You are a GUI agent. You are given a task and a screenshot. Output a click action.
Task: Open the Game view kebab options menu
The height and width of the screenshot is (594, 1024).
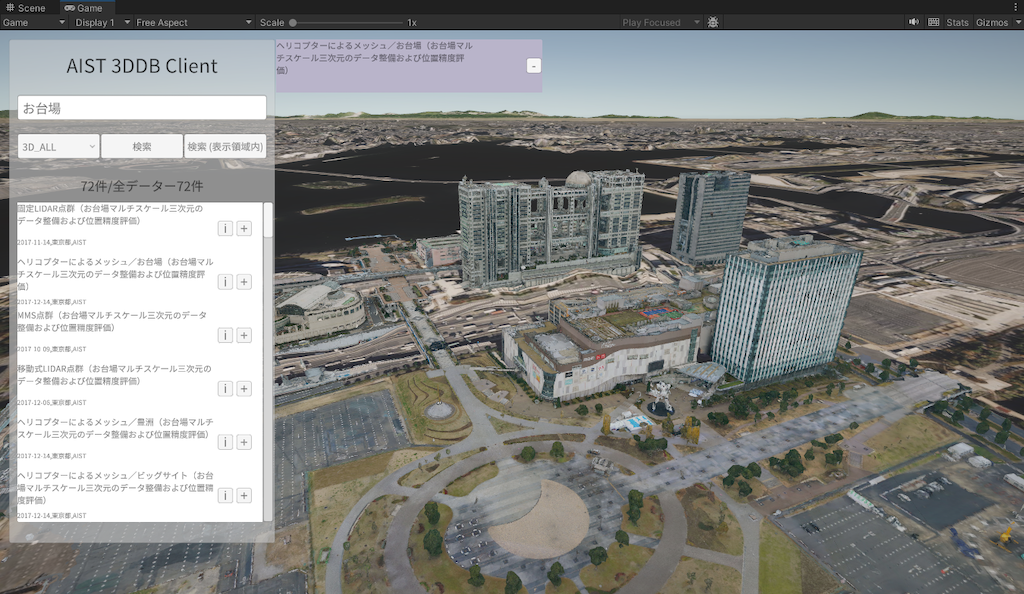tap(1016, 7)
